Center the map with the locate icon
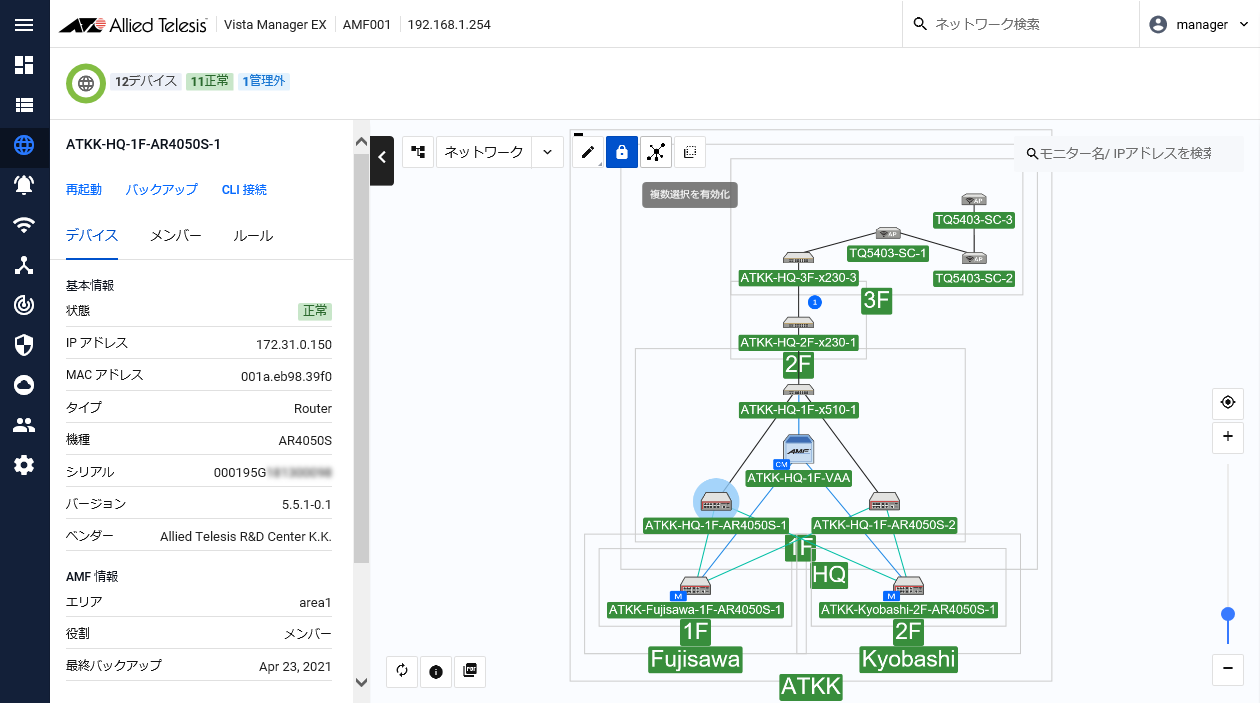Viewport: 1260px width, 703px height. [1228, 403]
